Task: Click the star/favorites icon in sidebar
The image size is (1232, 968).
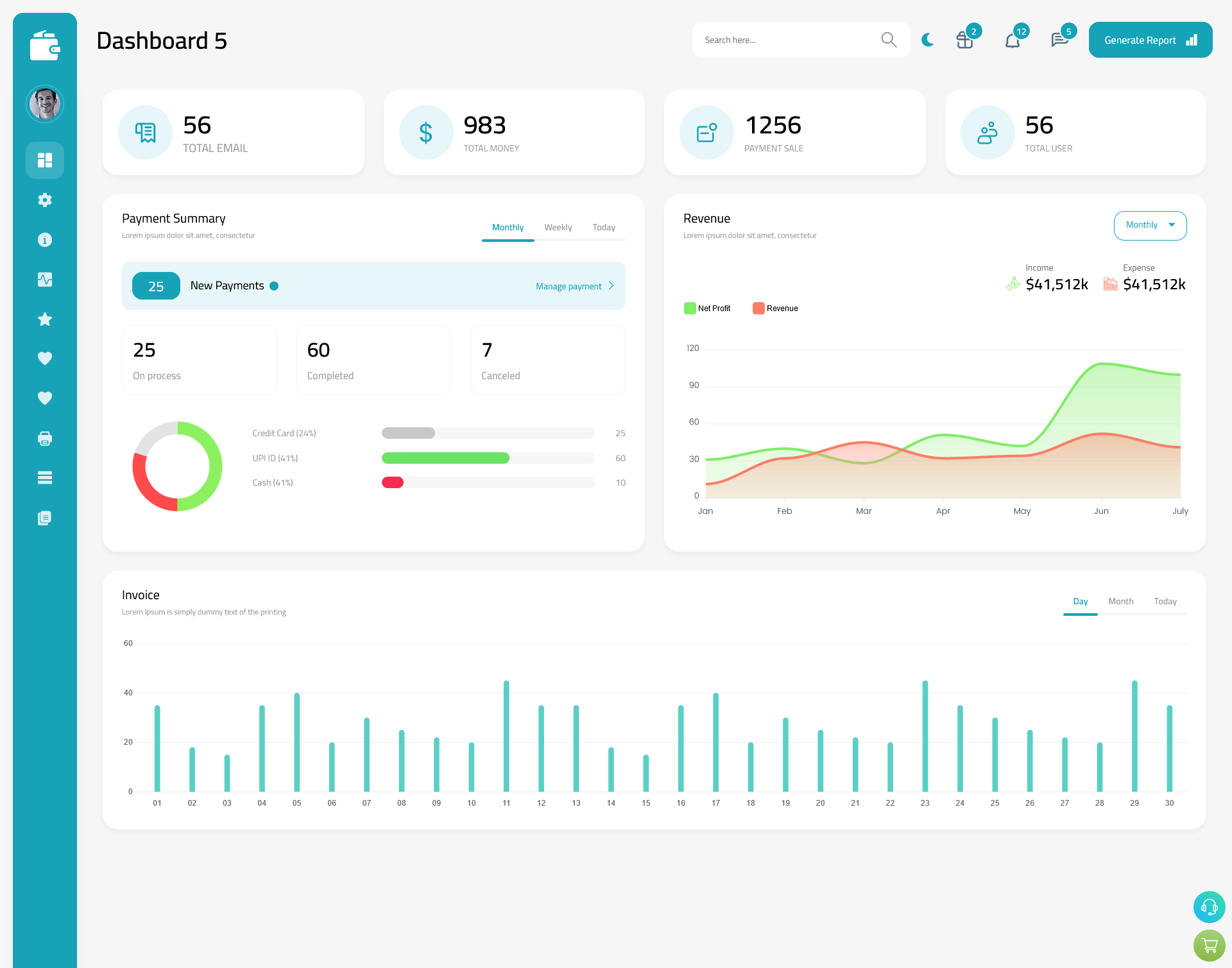Action: coord(44,319)
